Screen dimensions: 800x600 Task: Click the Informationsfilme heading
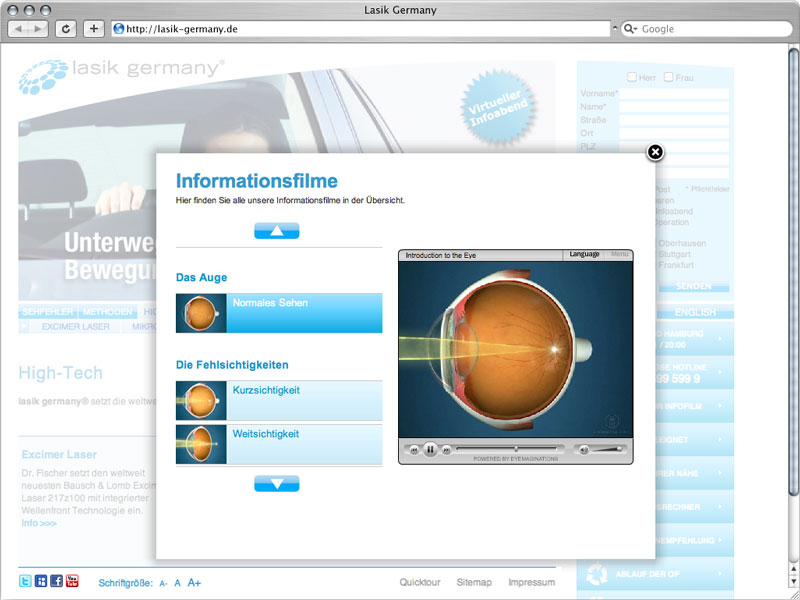(x=257, y=181)
